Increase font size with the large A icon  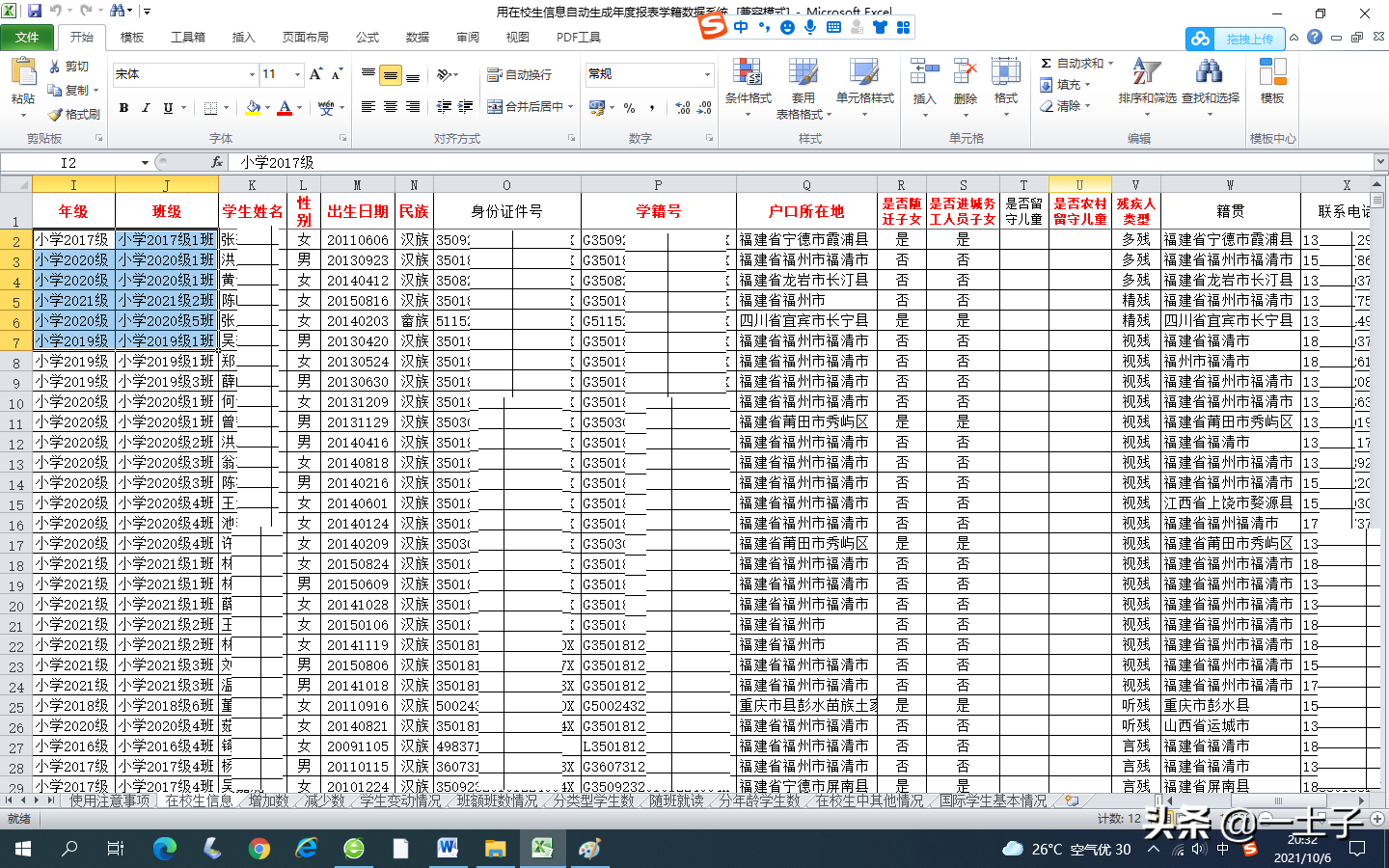(315, 74)
